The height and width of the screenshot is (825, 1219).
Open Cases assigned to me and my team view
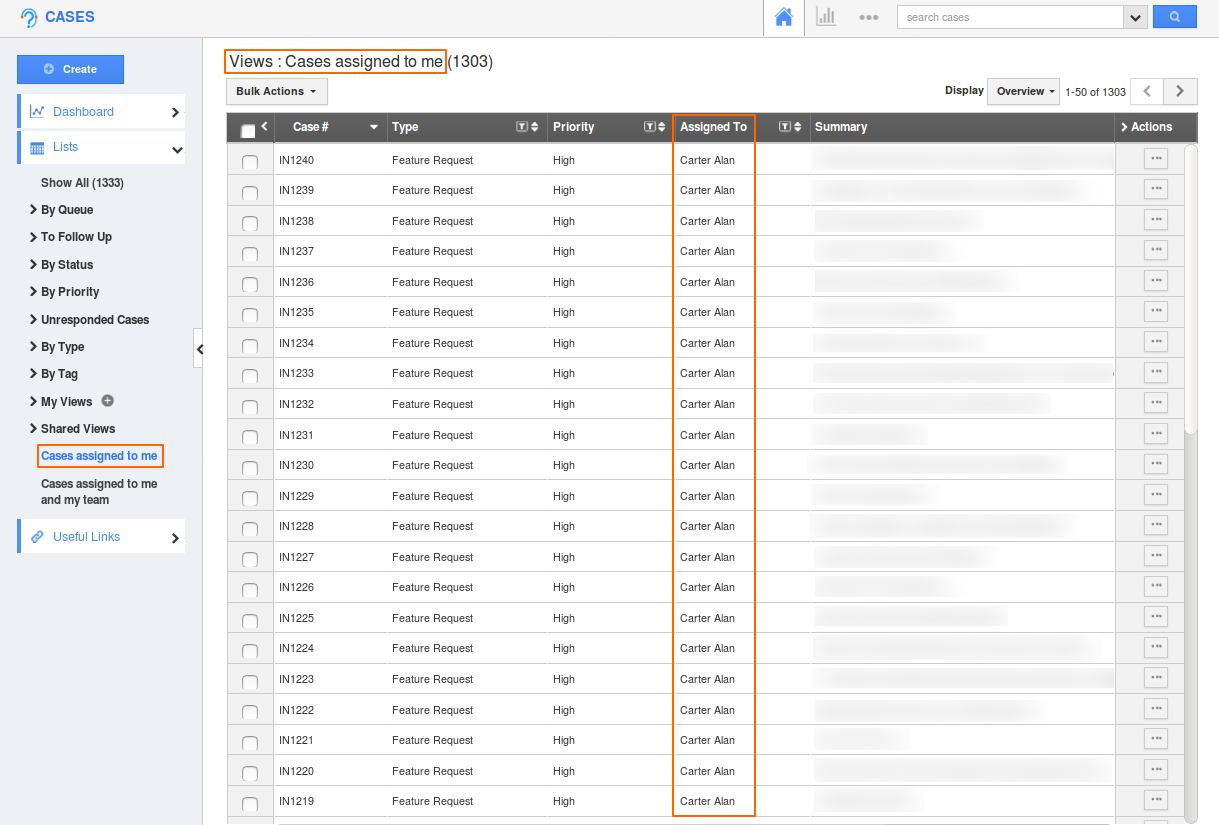point(98,492)
